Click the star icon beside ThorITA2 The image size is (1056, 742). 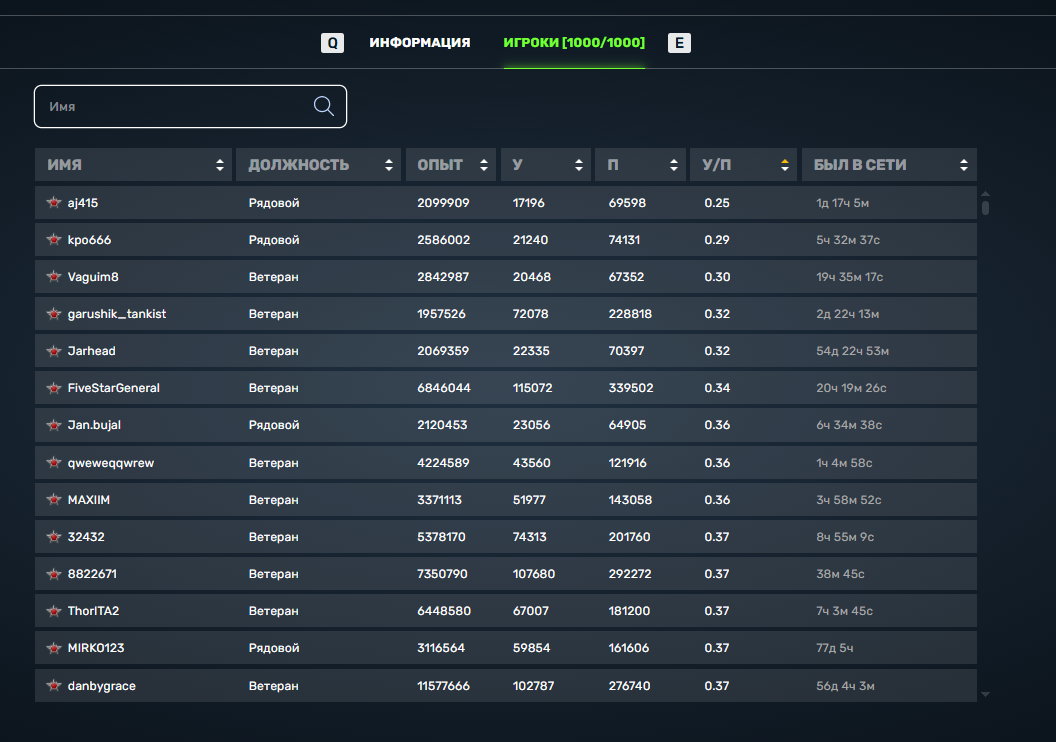point(54,610)
